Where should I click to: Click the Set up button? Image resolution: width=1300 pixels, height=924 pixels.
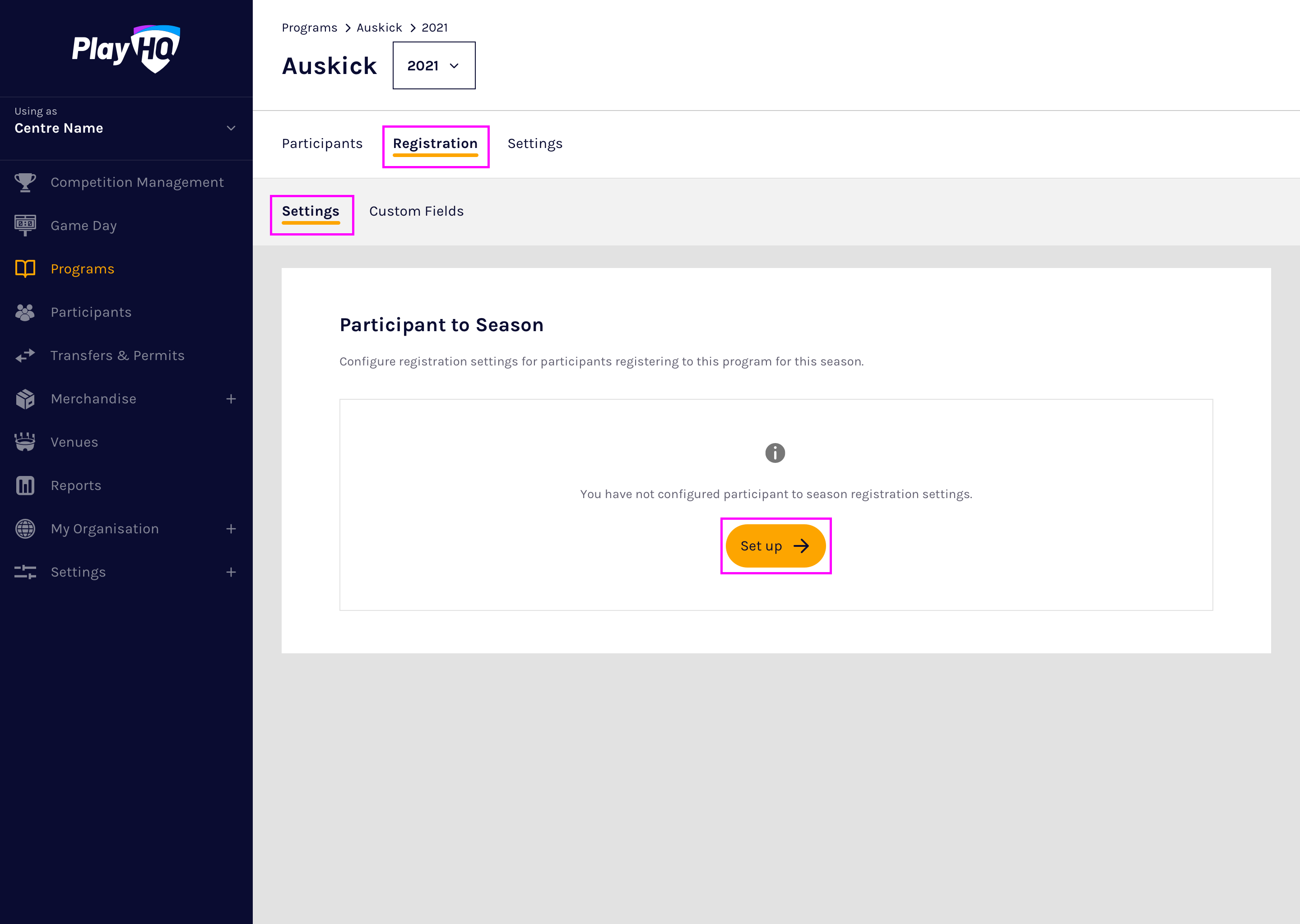pos(775,545)
